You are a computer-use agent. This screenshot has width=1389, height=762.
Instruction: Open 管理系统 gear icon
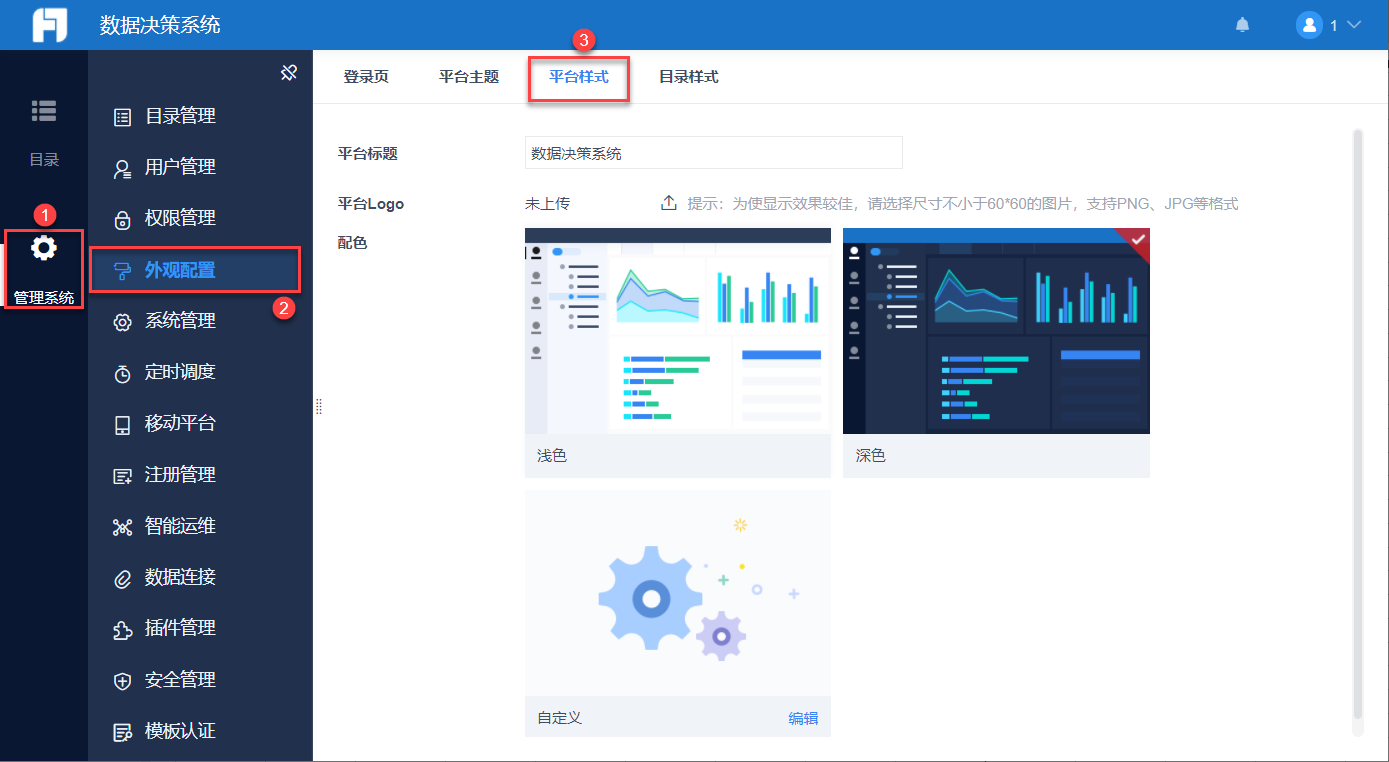pos(44,247)
